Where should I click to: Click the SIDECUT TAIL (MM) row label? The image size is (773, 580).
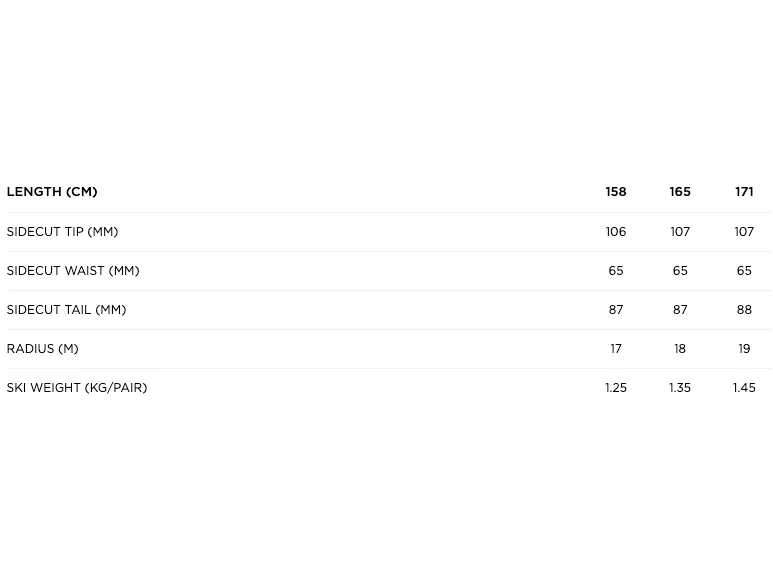[x=67, y=309]
